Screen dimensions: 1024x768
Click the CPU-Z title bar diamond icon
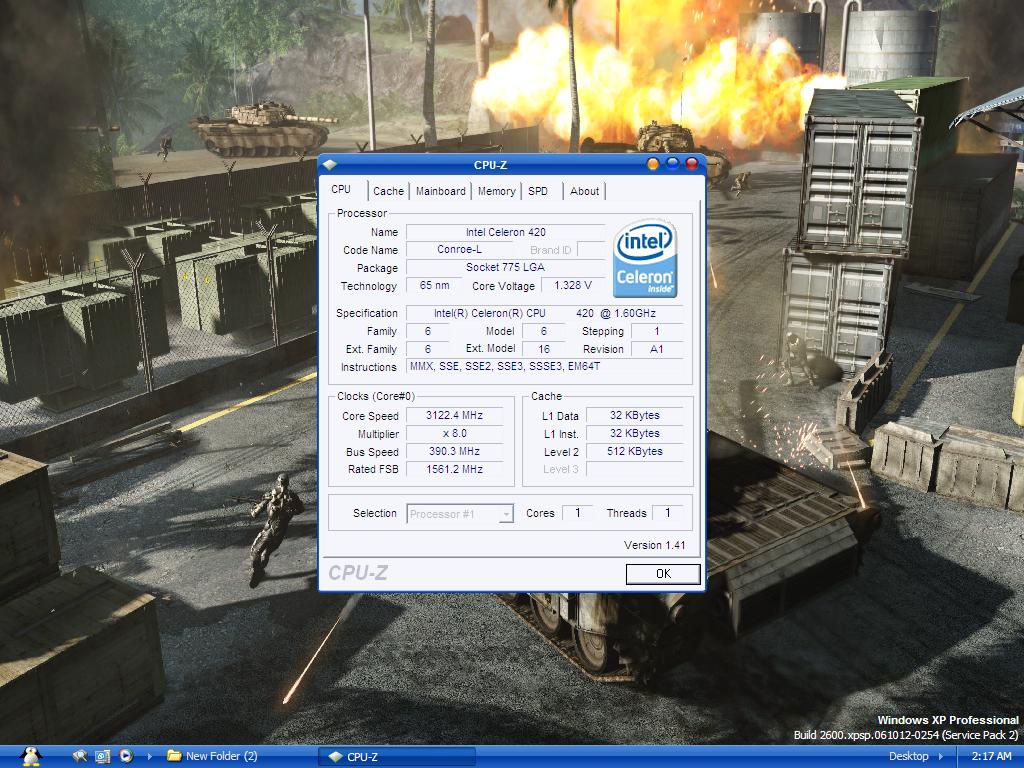330,165
